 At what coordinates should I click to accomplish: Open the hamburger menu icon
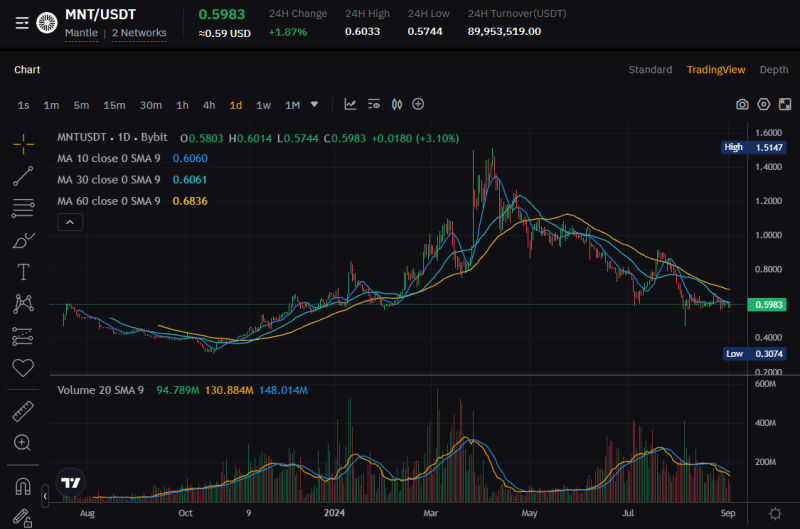[x=22, y=23]
